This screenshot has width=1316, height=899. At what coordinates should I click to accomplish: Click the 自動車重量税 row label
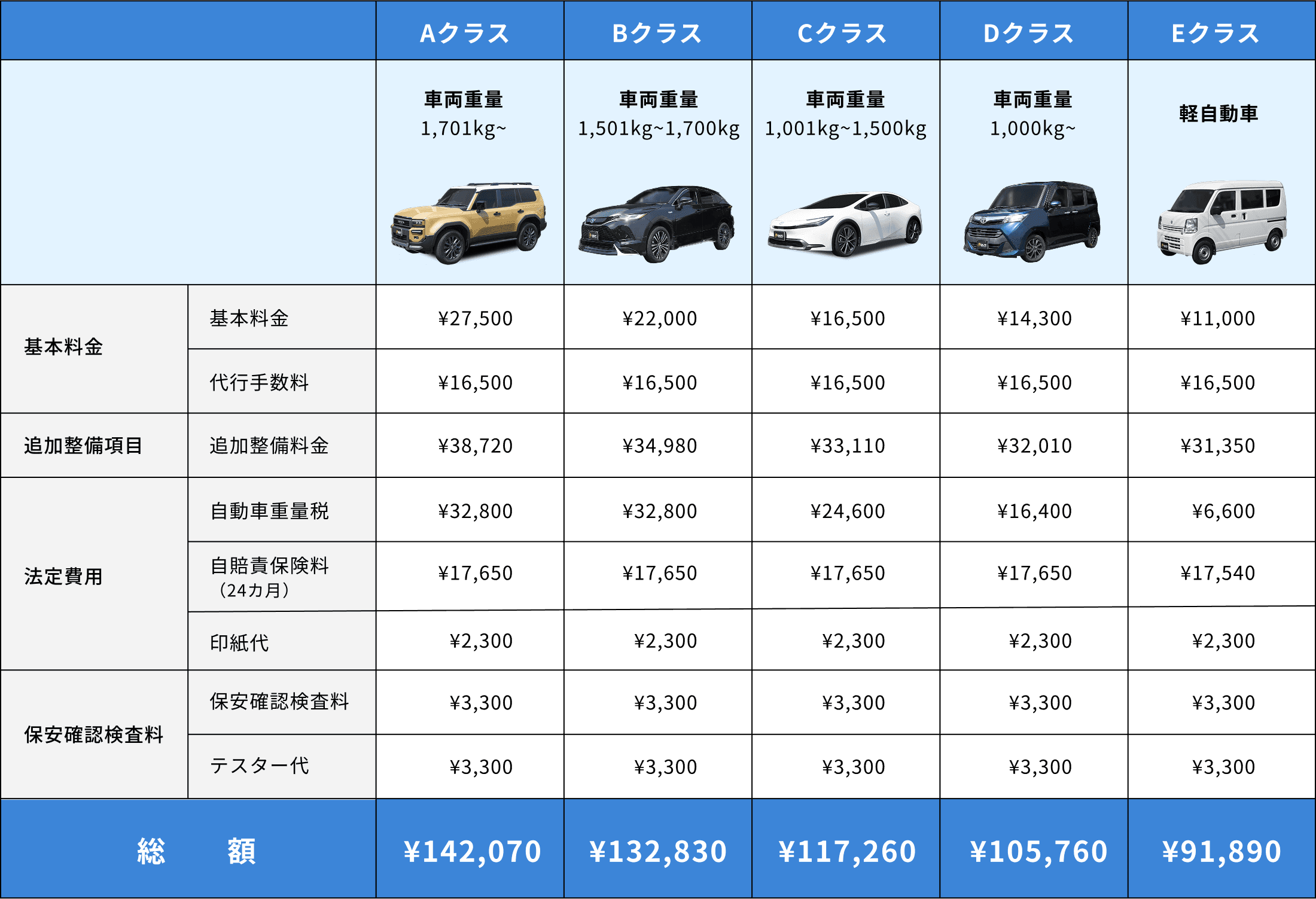pos(269,511)
